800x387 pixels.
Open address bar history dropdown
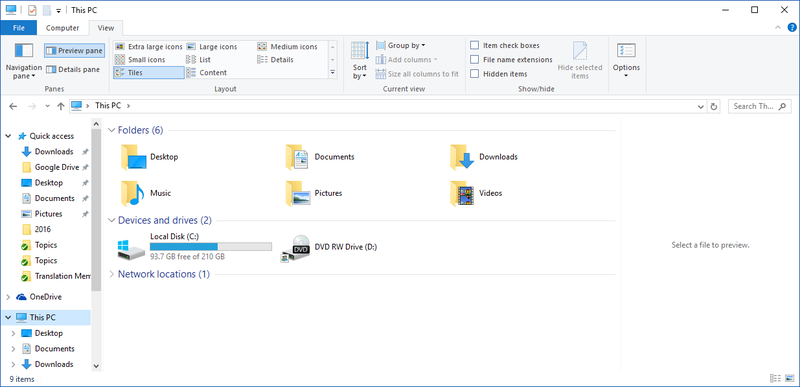point(701,107)
